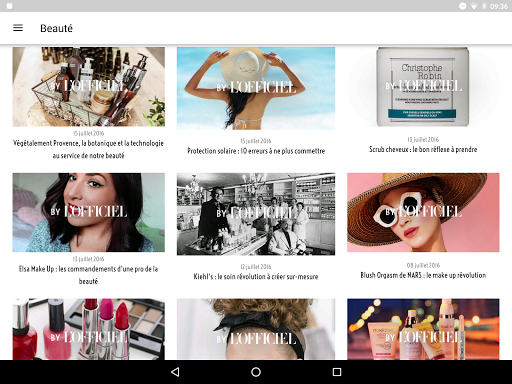Open the Kiehl's black and white photo

(256, 214)
